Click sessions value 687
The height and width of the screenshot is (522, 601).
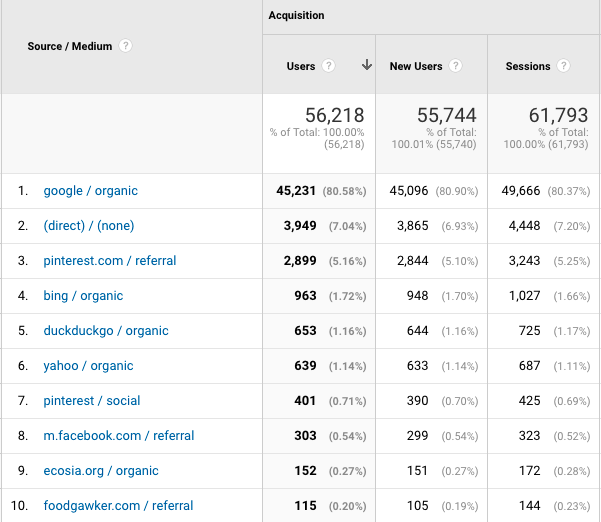(529, 366)
